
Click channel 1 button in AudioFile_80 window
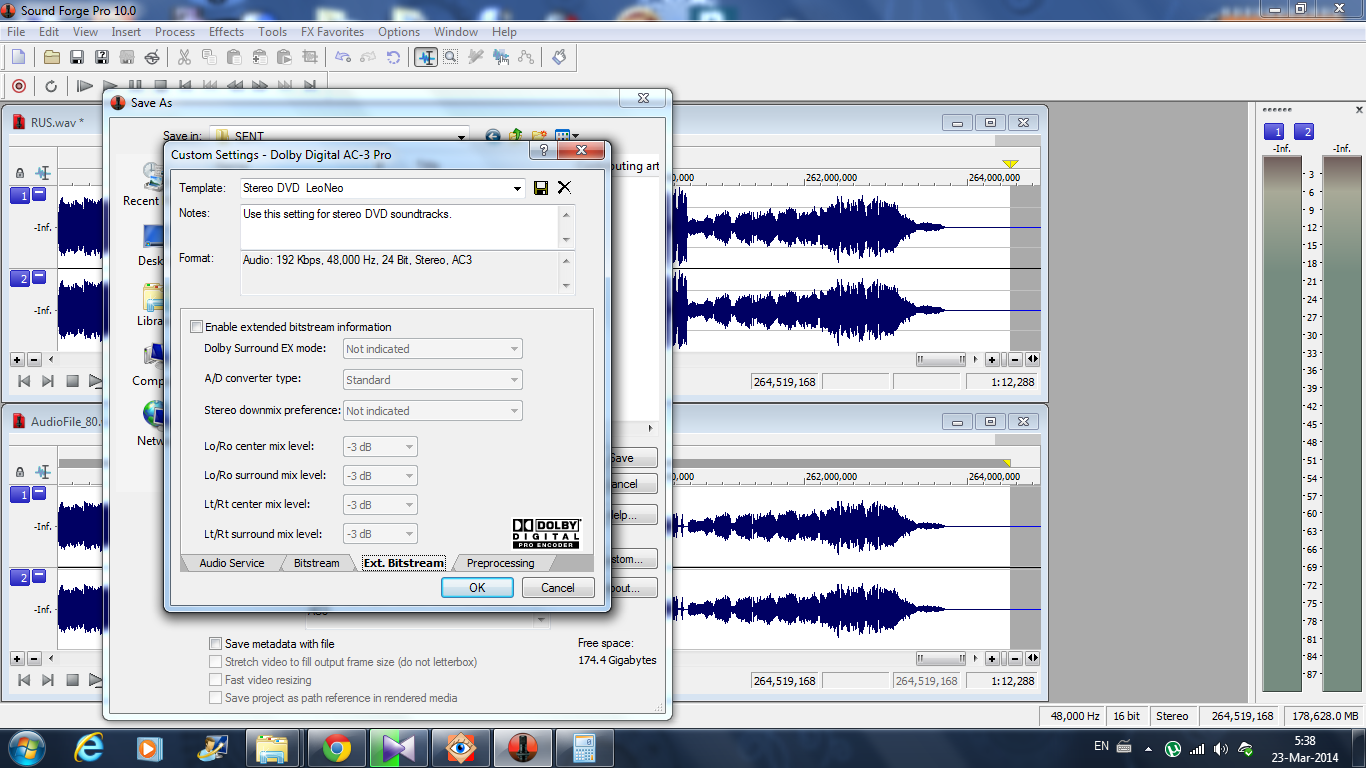pyautogui.click(x=20, y=494)
